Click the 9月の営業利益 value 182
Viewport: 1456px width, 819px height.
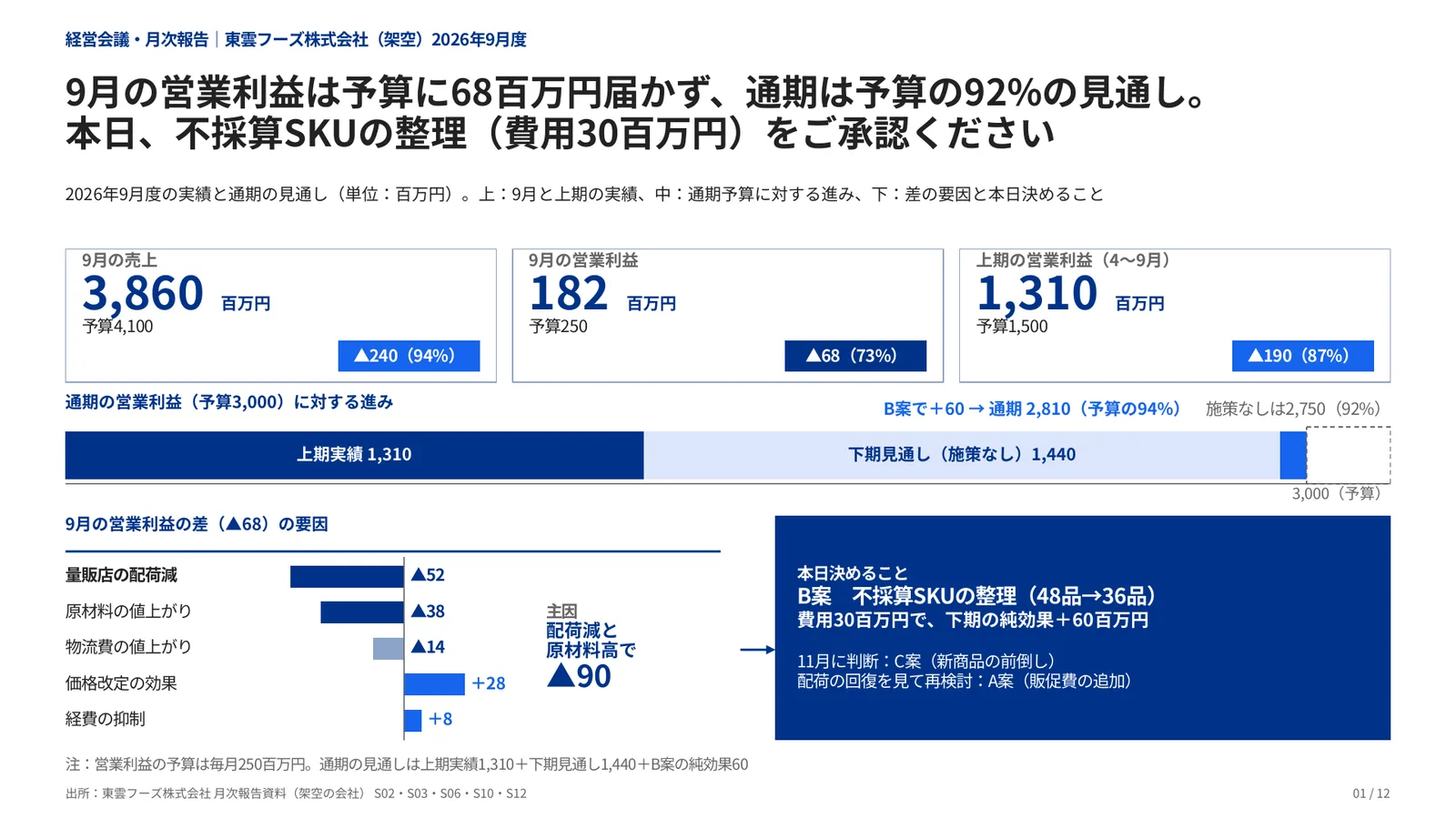click(569, 293)
